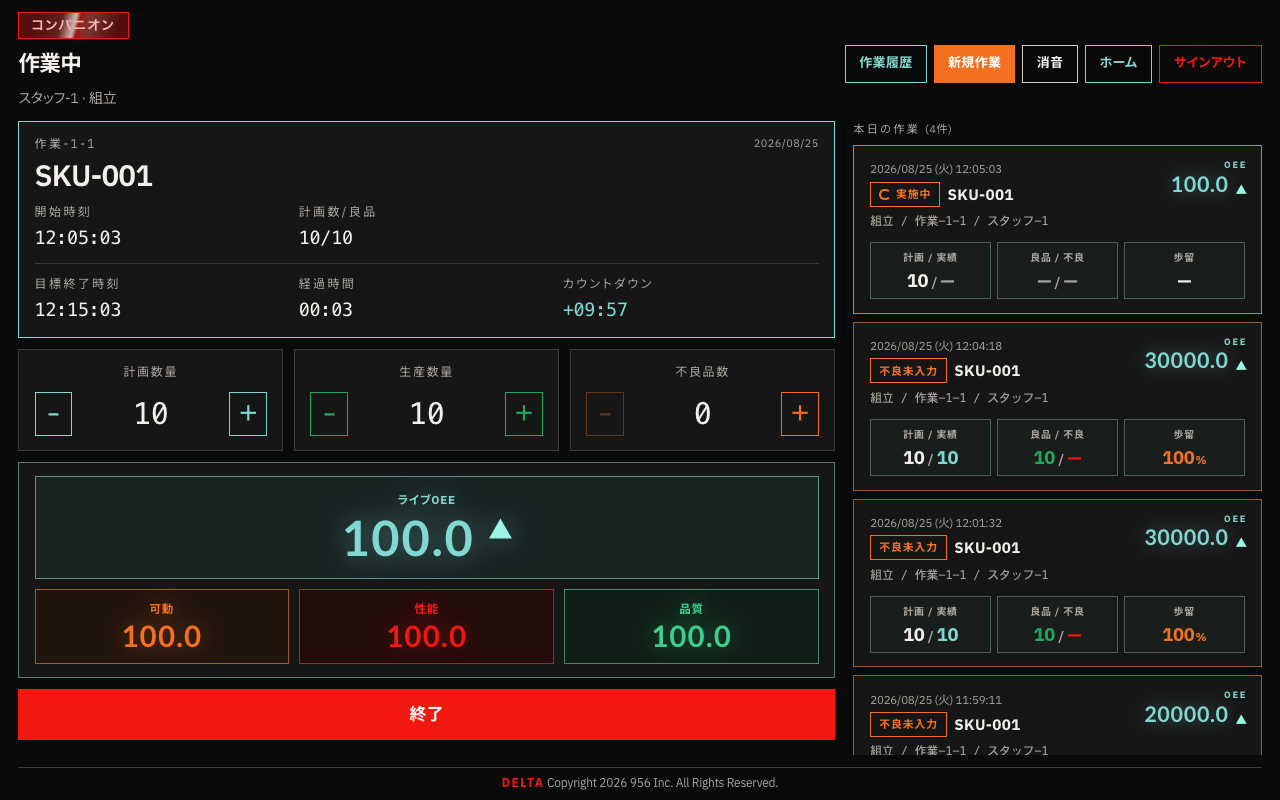Click the date 2026/08/25 in the main card
Screen dimensions: 1280x800
click(786, 144)
